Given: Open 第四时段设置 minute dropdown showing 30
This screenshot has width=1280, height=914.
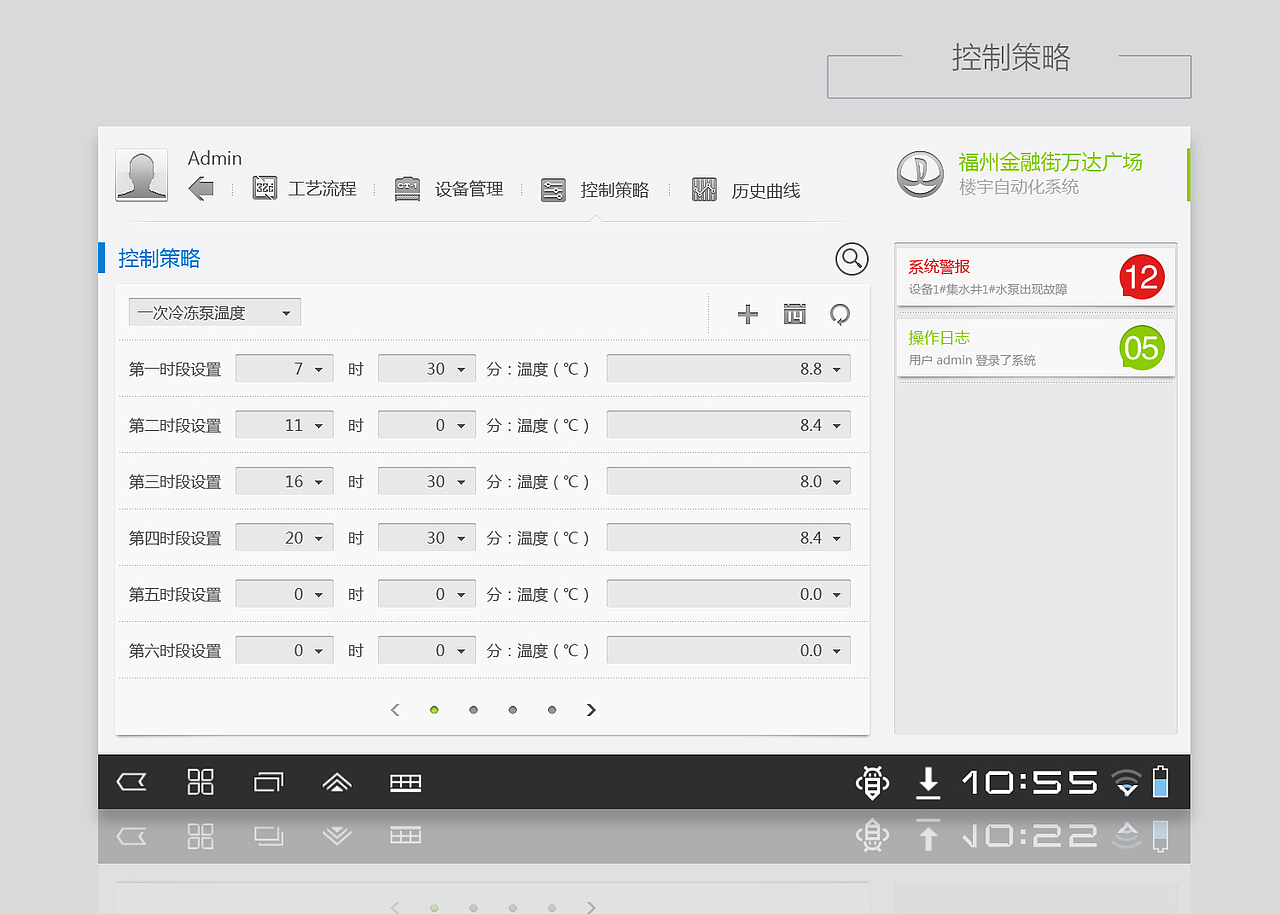Looking at the screenshot, I should pos(427,536).
